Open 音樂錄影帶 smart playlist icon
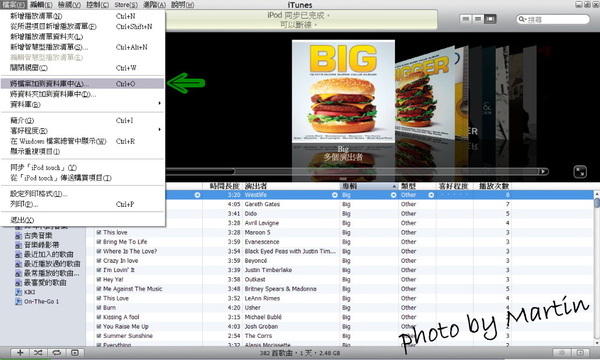Screen dimensions: 600x360 (x=18, y=245)
